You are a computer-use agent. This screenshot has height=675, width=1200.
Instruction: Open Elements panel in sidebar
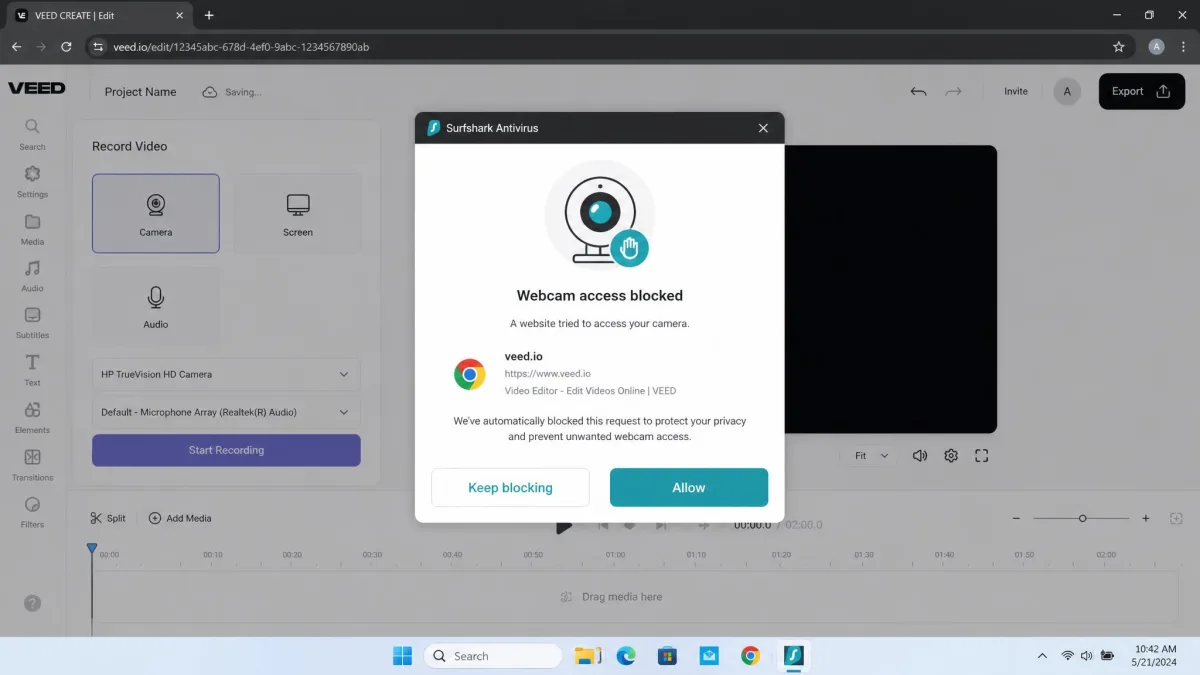(x=32, y=417)
